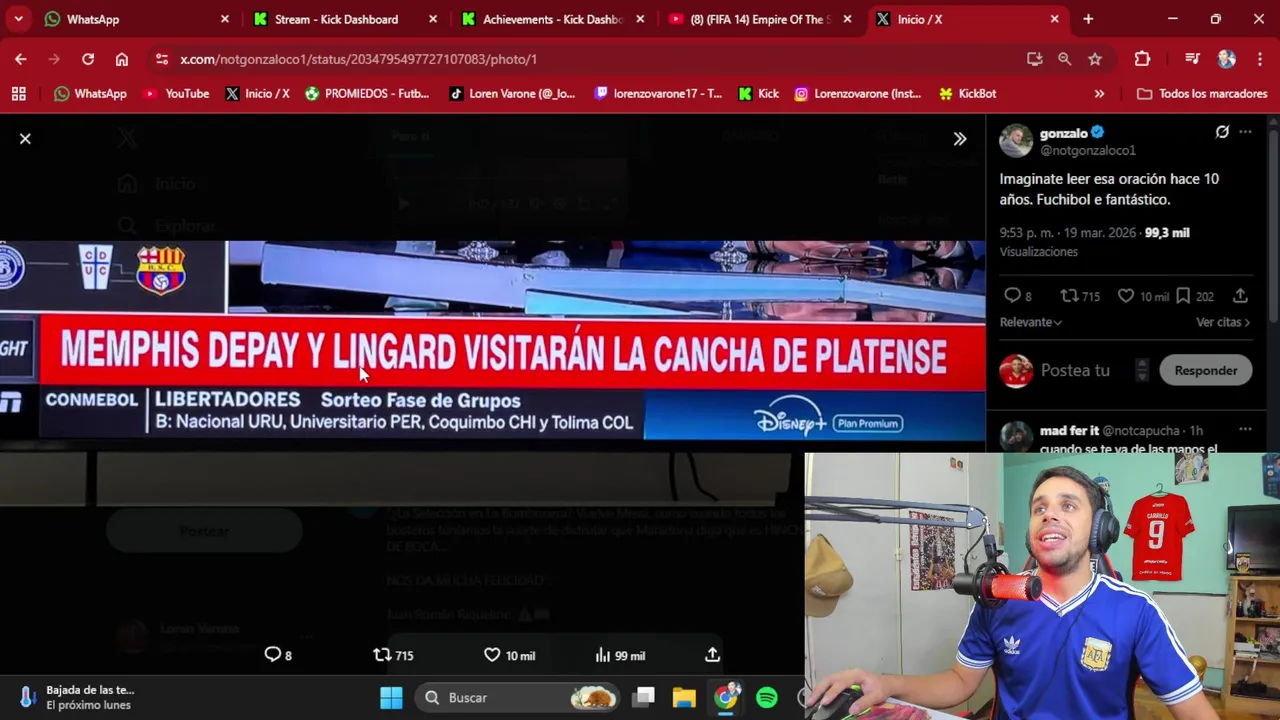Open the tab search dropdown arrow
Viewport: 1280px width, 720px height.
point(18,19)
